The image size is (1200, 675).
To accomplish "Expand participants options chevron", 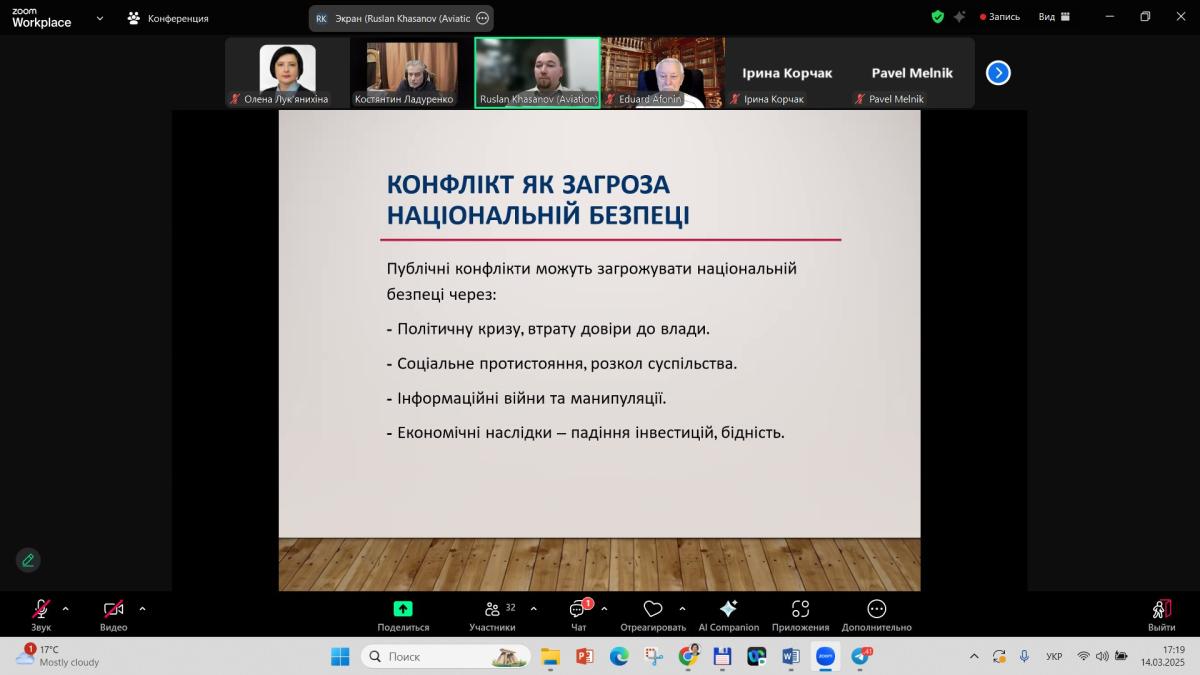I will click(x=533, y=608).
